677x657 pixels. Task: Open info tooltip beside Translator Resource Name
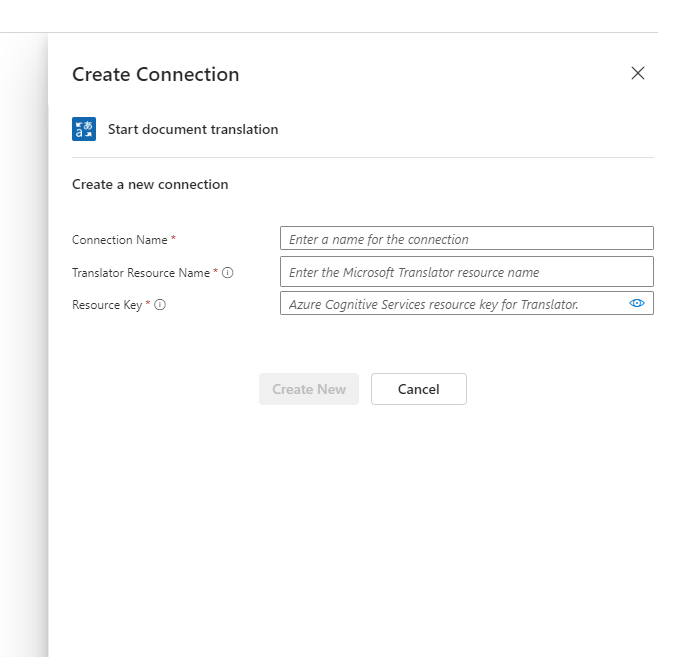(228, 273)
